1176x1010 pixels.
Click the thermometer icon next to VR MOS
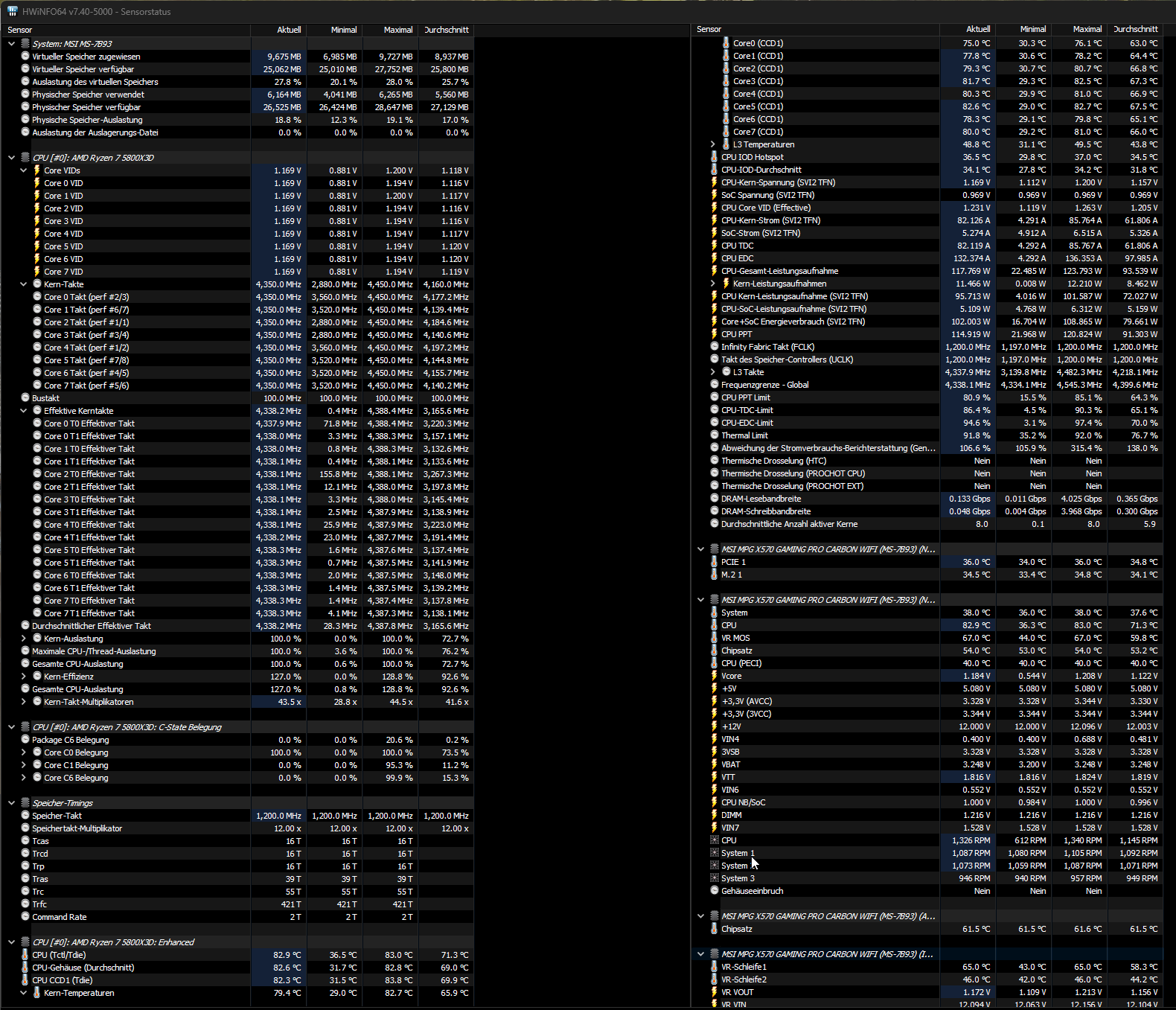715,638
